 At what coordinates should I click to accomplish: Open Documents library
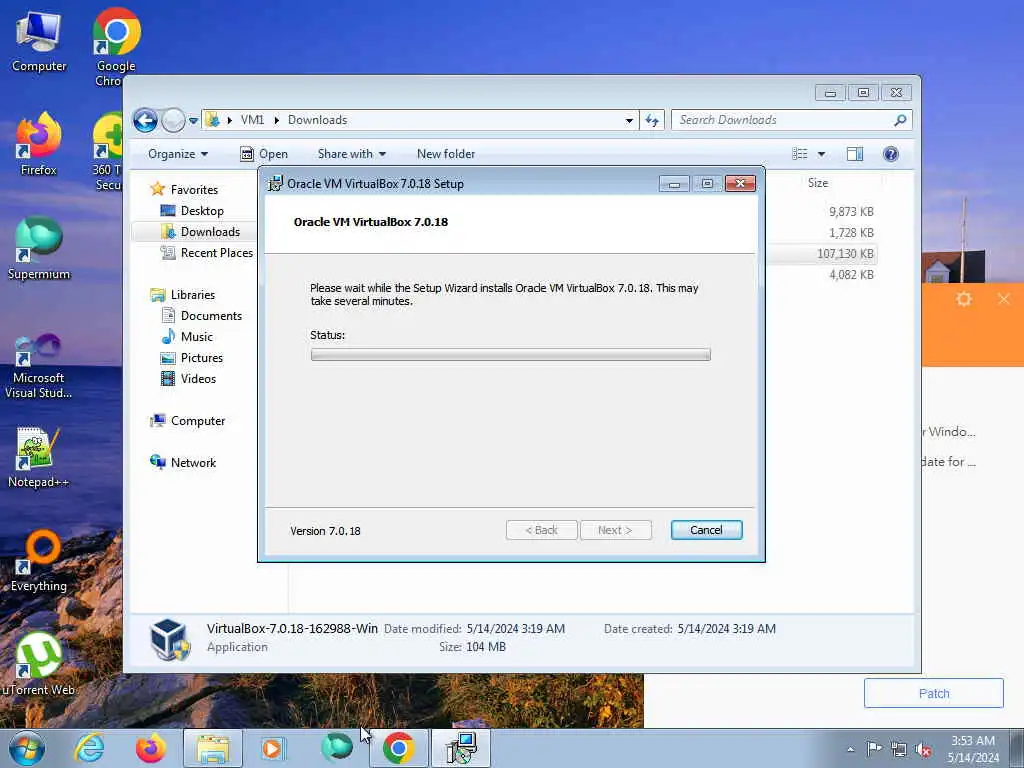click(211, 315)
